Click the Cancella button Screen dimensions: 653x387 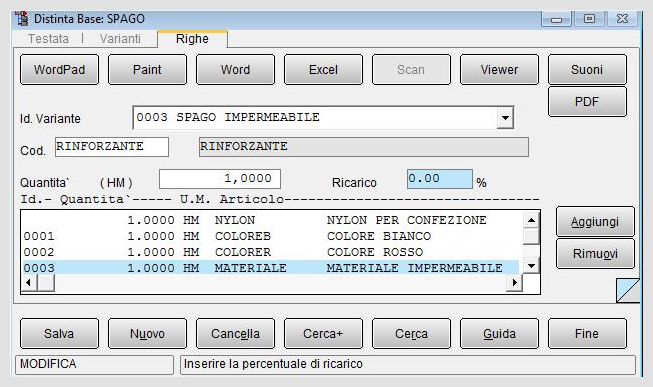235,334
